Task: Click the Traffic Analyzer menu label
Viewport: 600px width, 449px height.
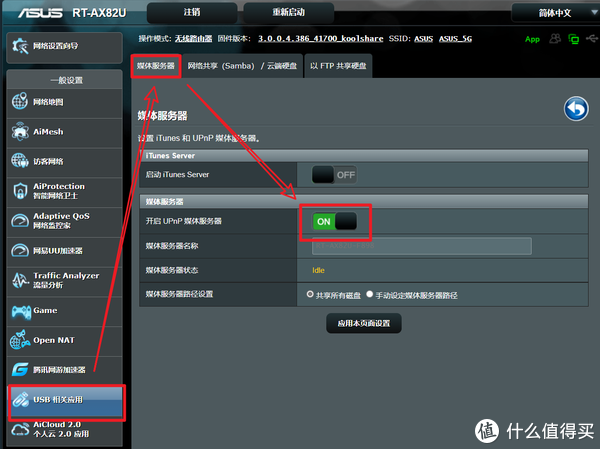Action: (x=66, y=280)
